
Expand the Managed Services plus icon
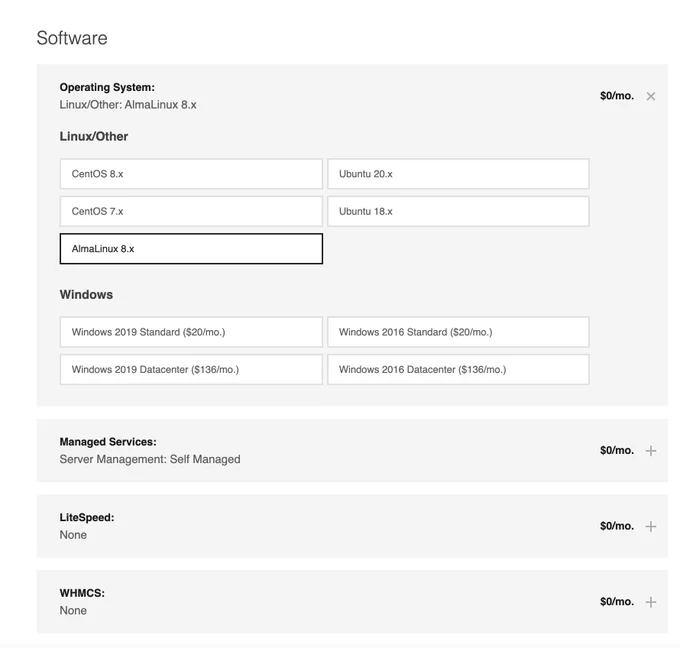tap(651, 451)
